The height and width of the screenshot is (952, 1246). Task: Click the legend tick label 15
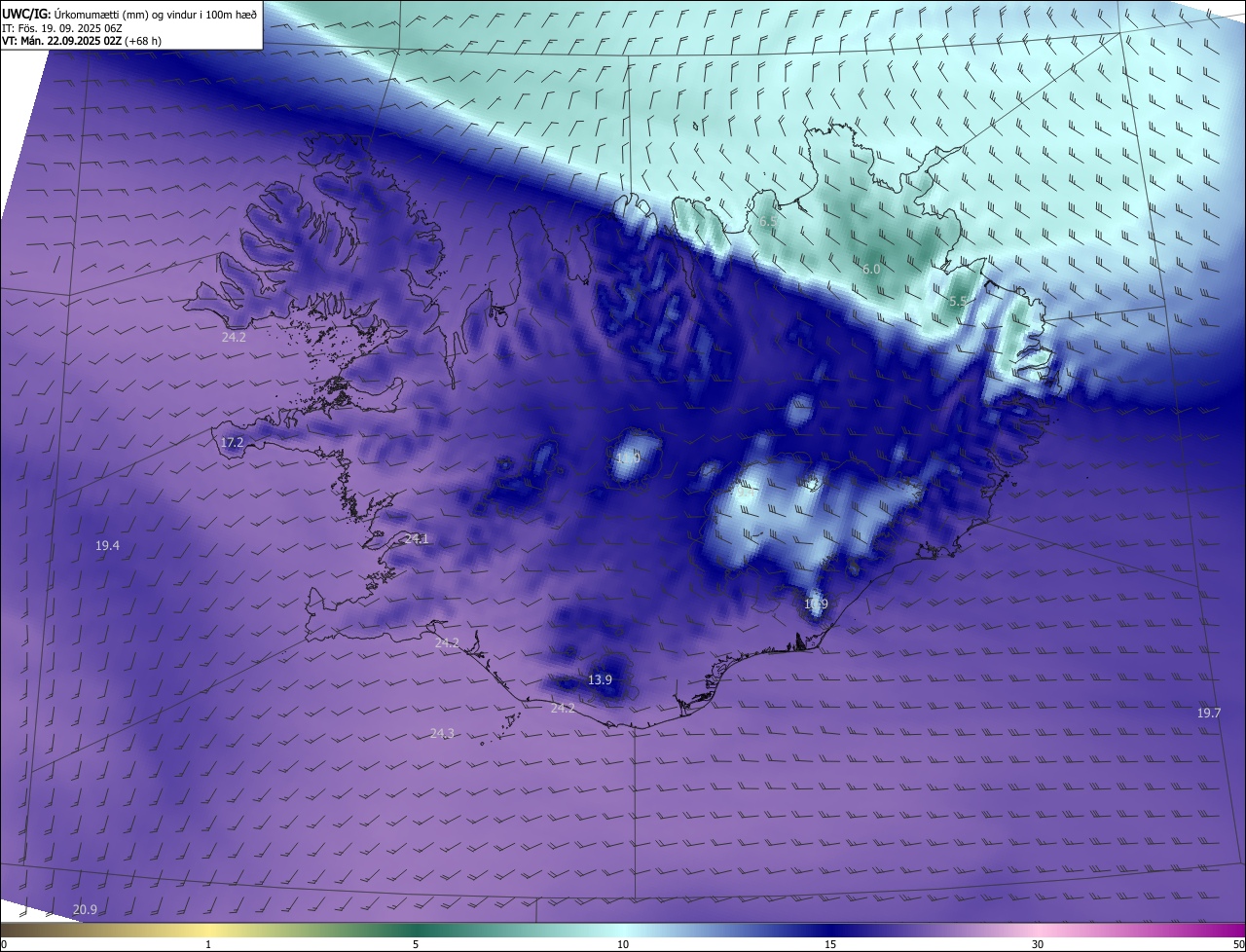point(830,944)
